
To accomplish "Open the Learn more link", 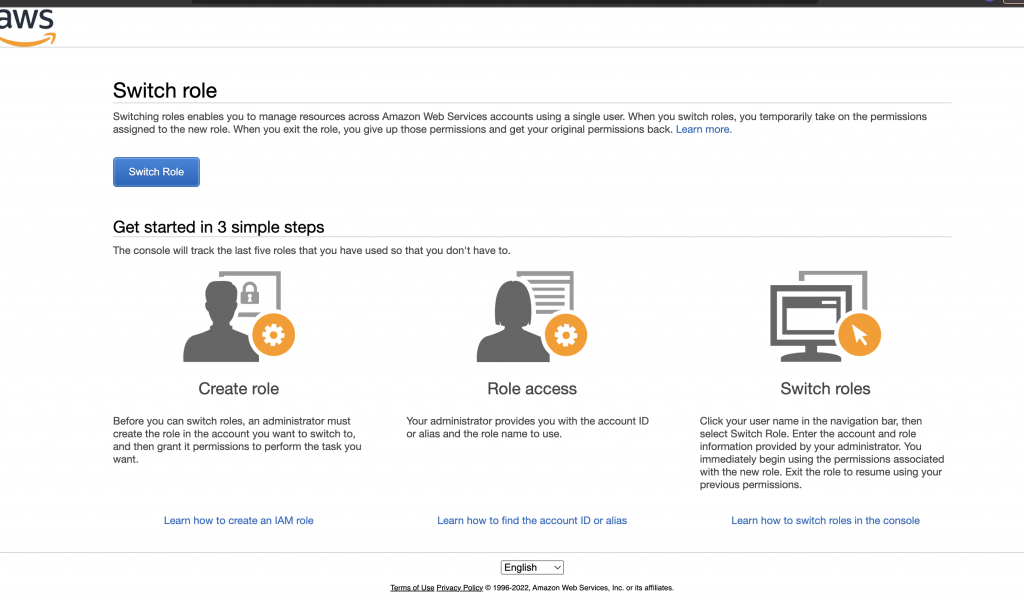I will [x=703, y=129].
